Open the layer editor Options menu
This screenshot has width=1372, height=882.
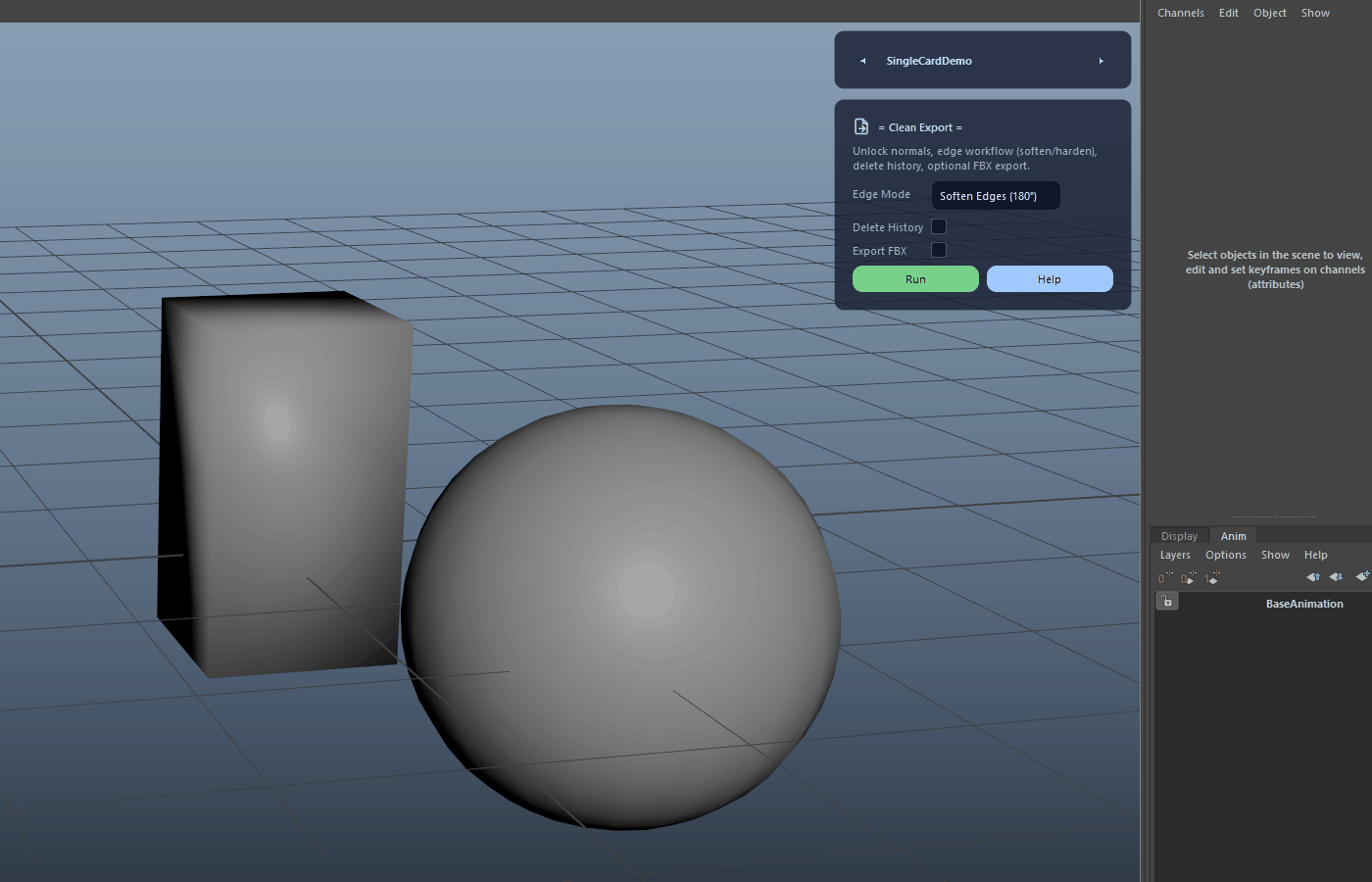tap(1226, 555)
